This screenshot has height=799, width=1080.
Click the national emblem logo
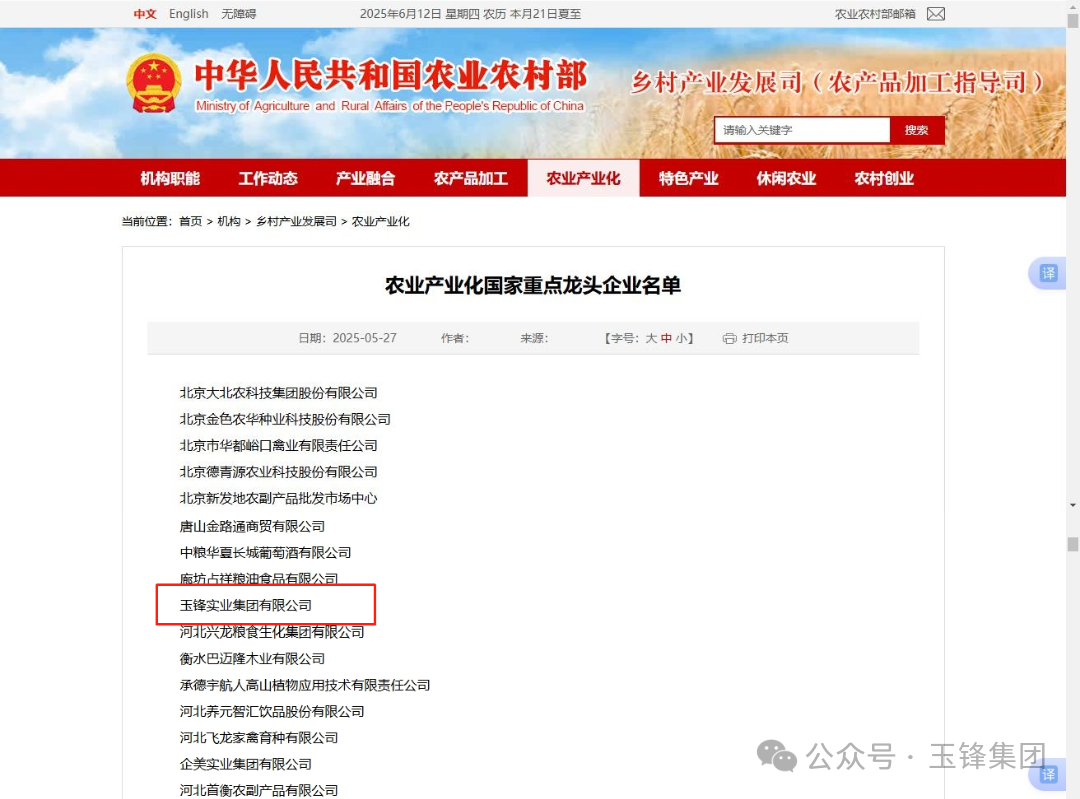point(154,83)
